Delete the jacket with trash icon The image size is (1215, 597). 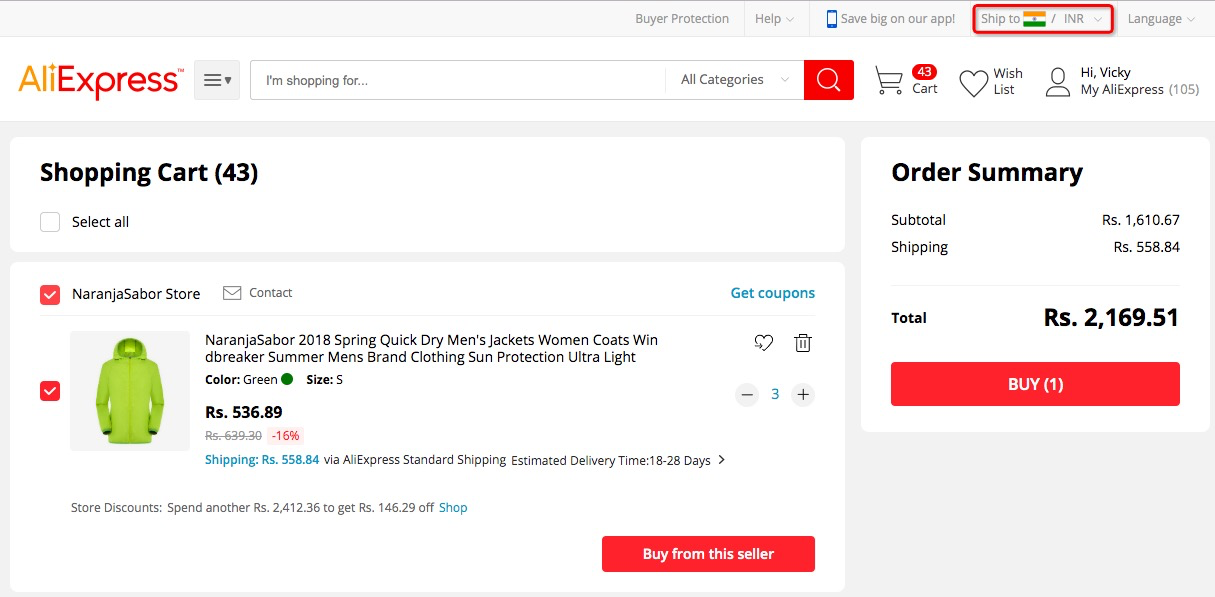(802, 343)
